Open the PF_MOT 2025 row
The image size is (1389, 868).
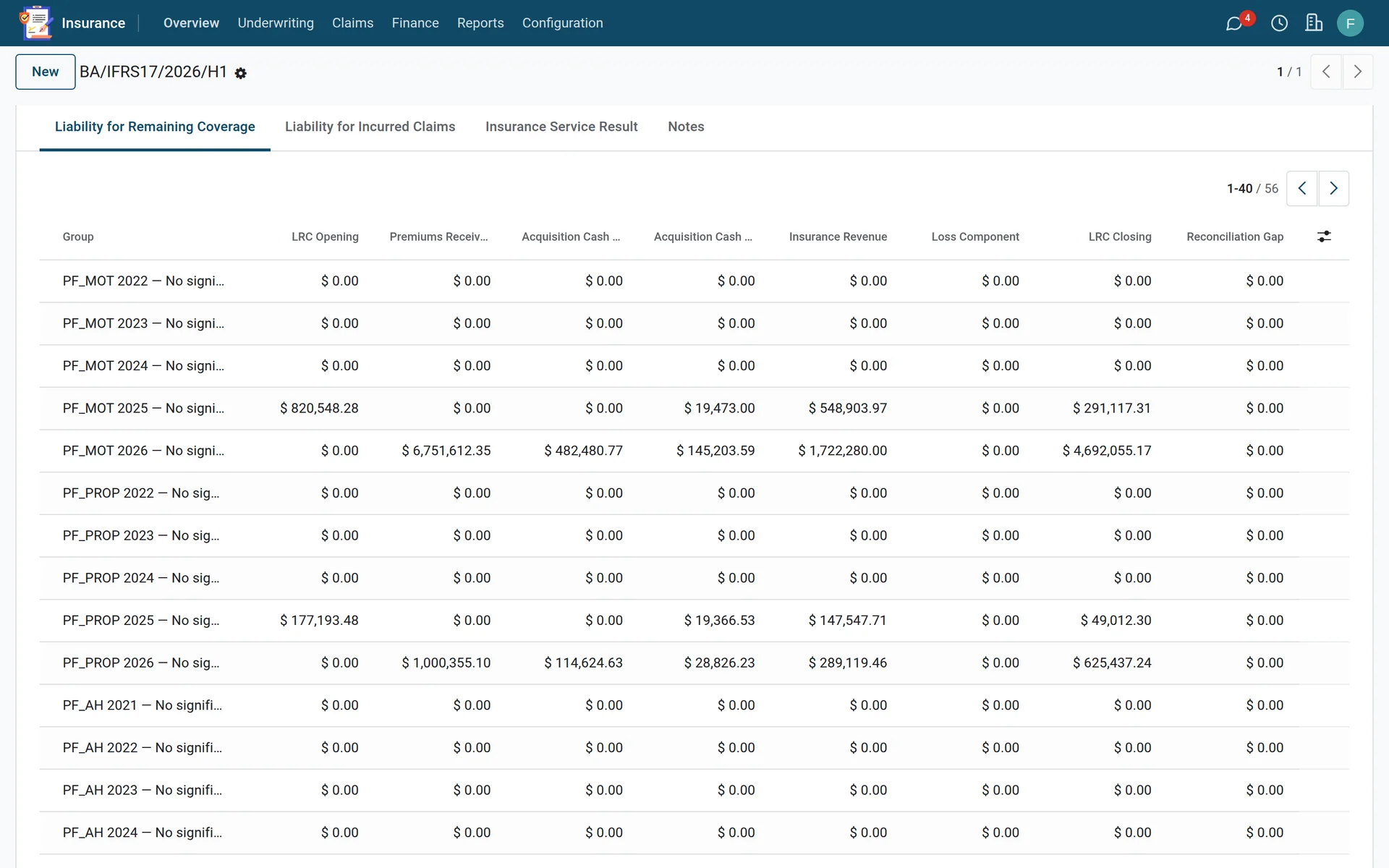694,409
